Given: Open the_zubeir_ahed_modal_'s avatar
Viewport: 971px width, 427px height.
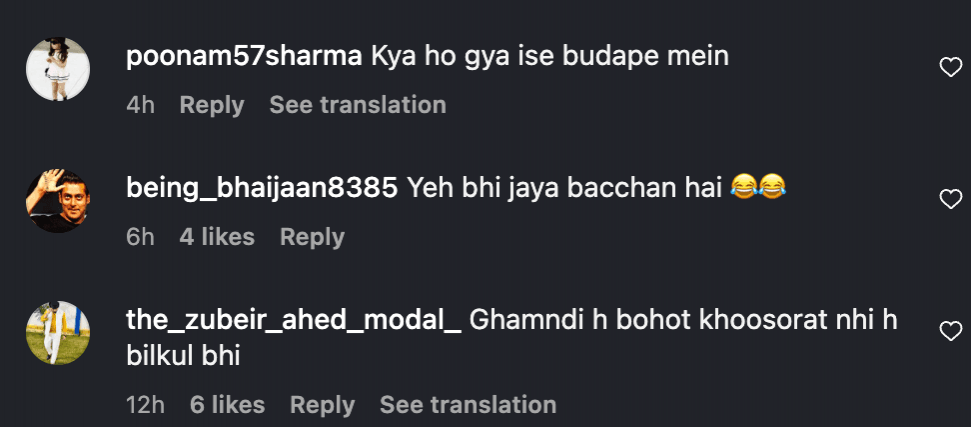Looking at the screenshot, I should tap(58, 333).
